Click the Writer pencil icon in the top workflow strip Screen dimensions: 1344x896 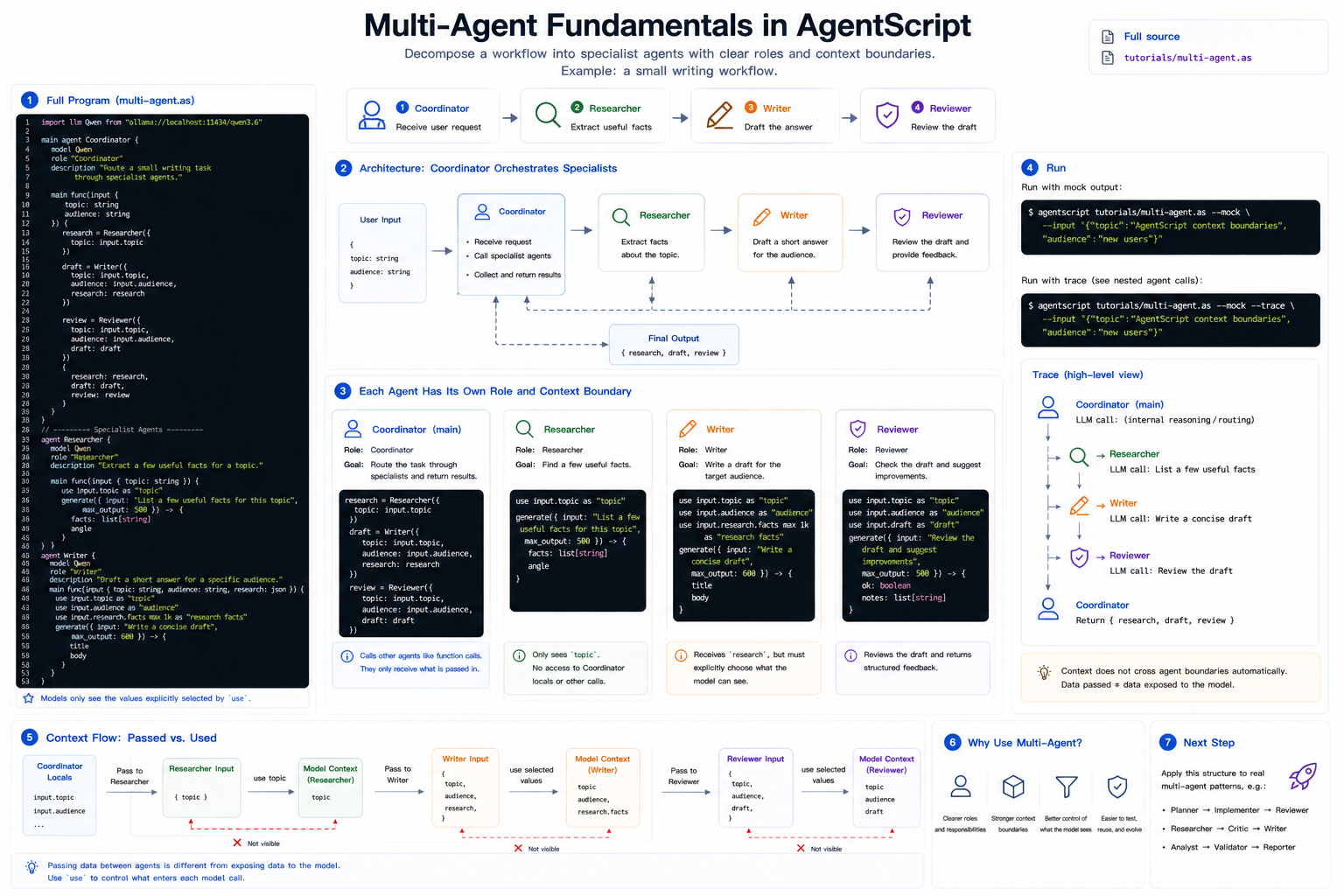(x=719, y=115)
